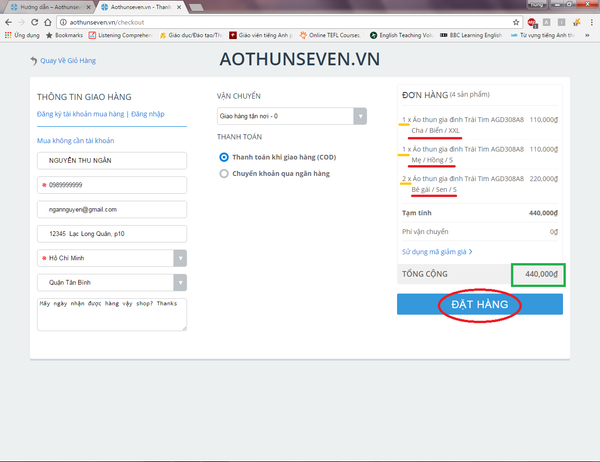Screen dimensions: 600x462
Task: Open Giáo viên tiếng Anh bookmark
Action: tap(261, 35)
